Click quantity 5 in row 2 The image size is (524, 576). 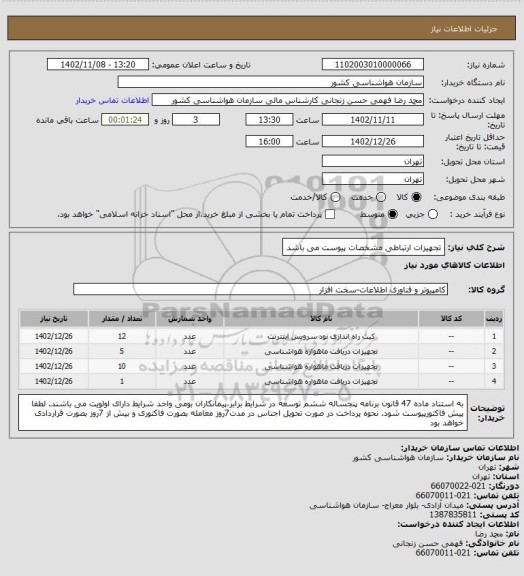[x=122, y=352]
